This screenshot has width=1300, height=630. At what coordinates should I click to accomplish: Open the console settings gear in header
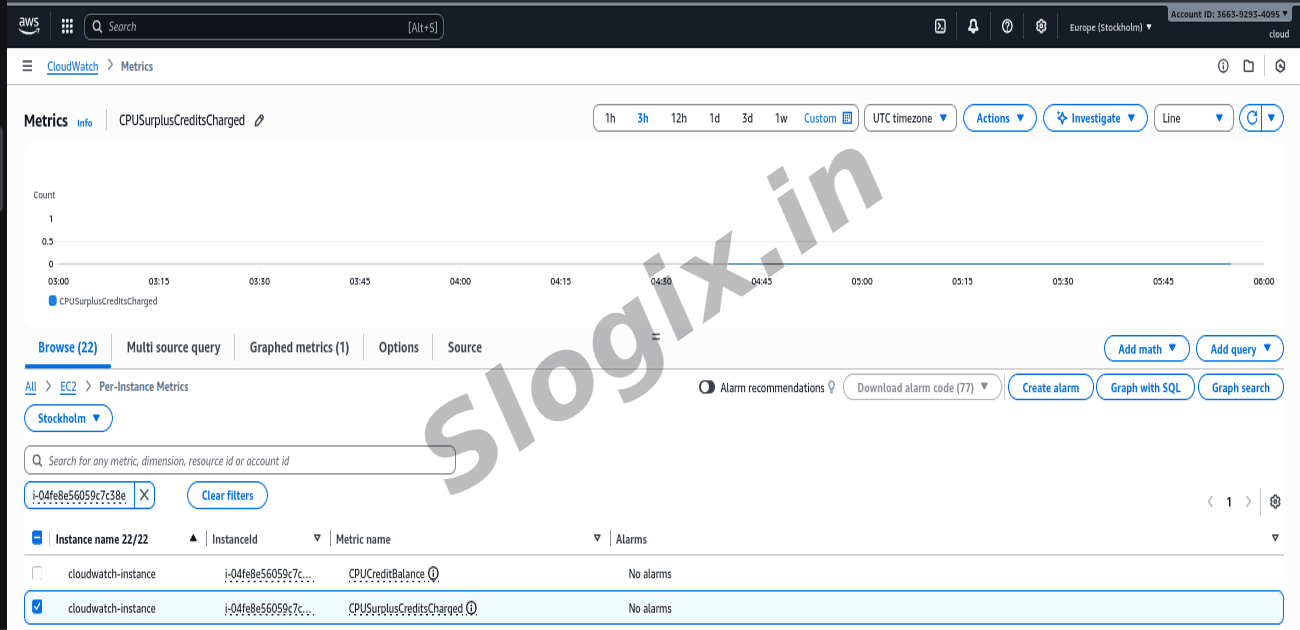coord(1041,27)
